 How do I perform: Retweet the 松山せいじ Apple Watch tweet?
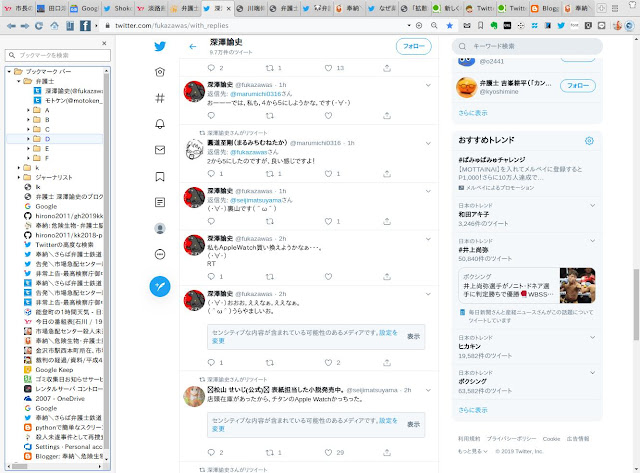pos(270,452)
